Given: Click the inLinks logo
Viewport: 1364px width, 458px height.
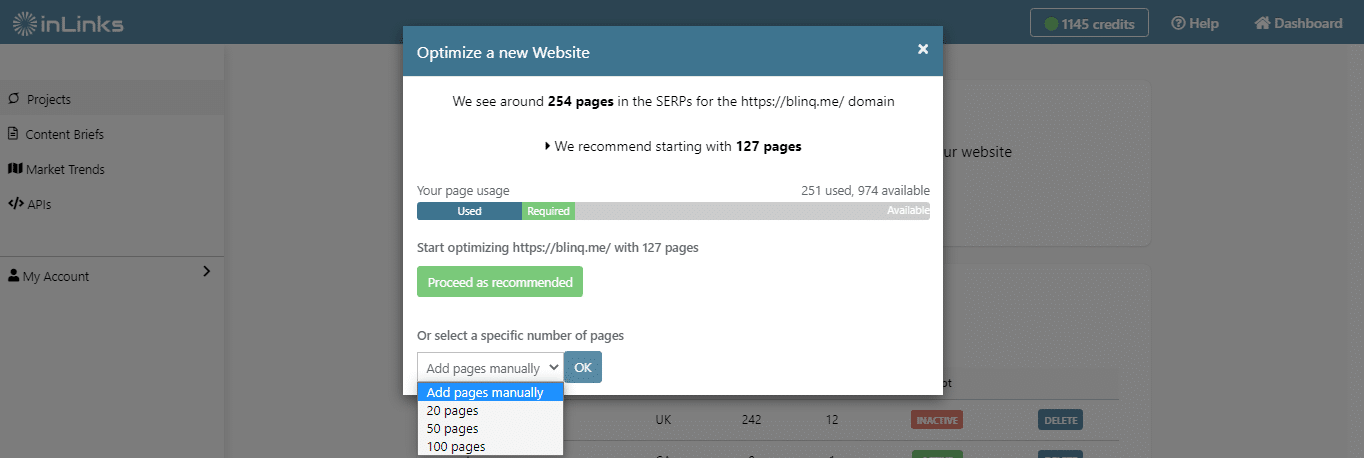Looking at the screenshot, I should coord(68,22).
